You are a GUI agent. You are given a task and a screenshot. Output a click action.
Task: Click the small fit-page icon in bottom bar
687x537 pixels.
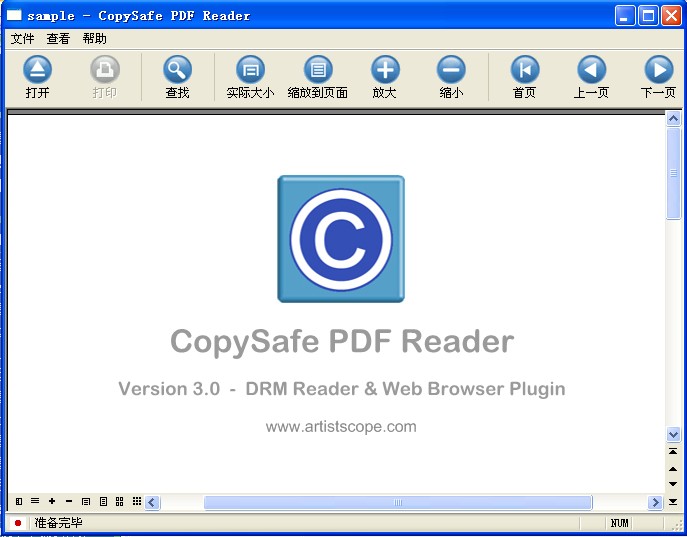point(103,502)
